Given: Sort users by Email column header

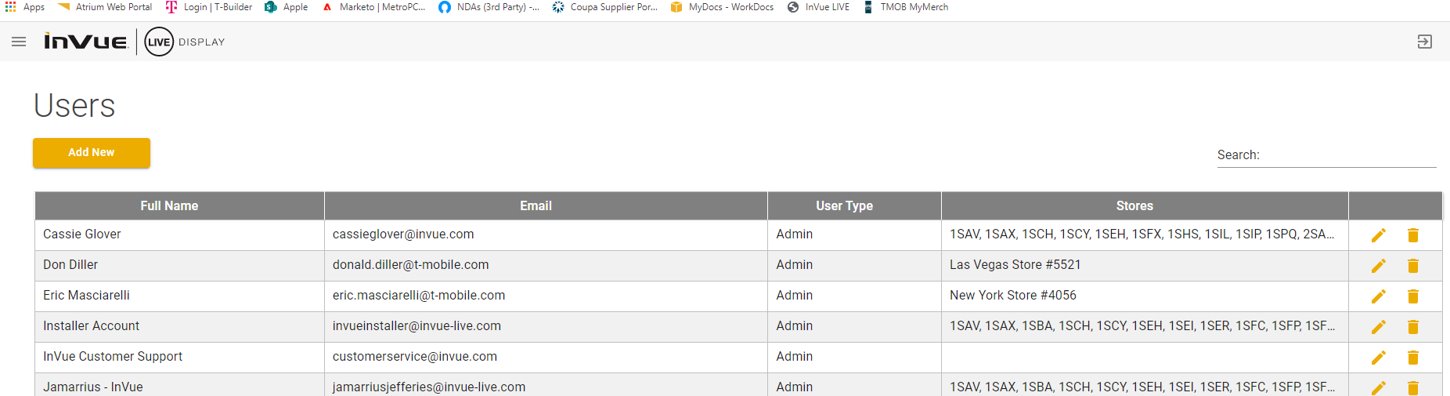Looking at the screenshot, I should click(x=536, y=206).
